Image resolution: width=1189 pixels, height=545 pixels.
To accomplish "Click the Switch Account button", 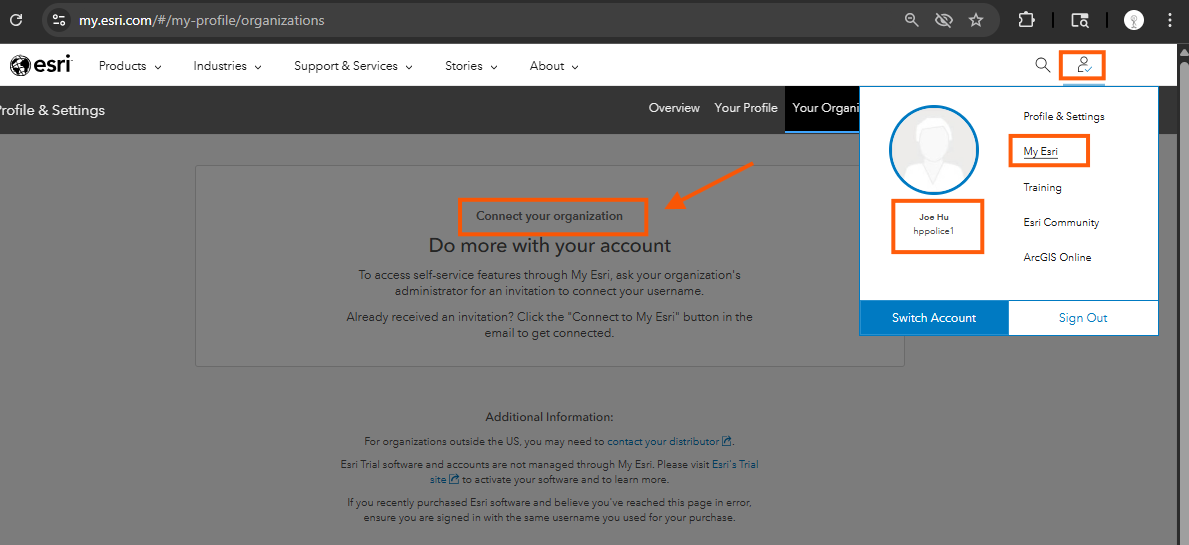I will 934,318.
